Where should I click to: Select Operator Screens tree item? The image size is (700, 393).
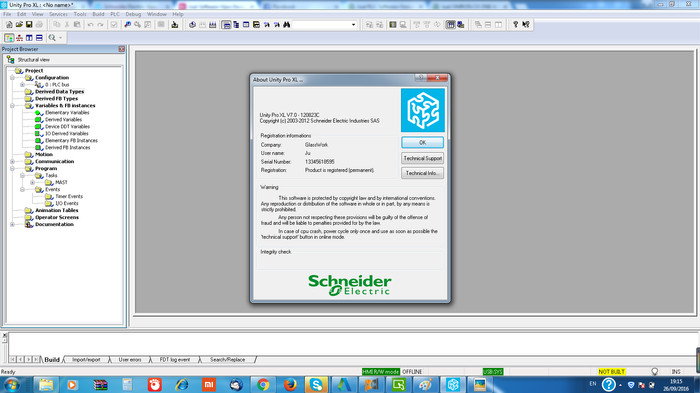57,217
